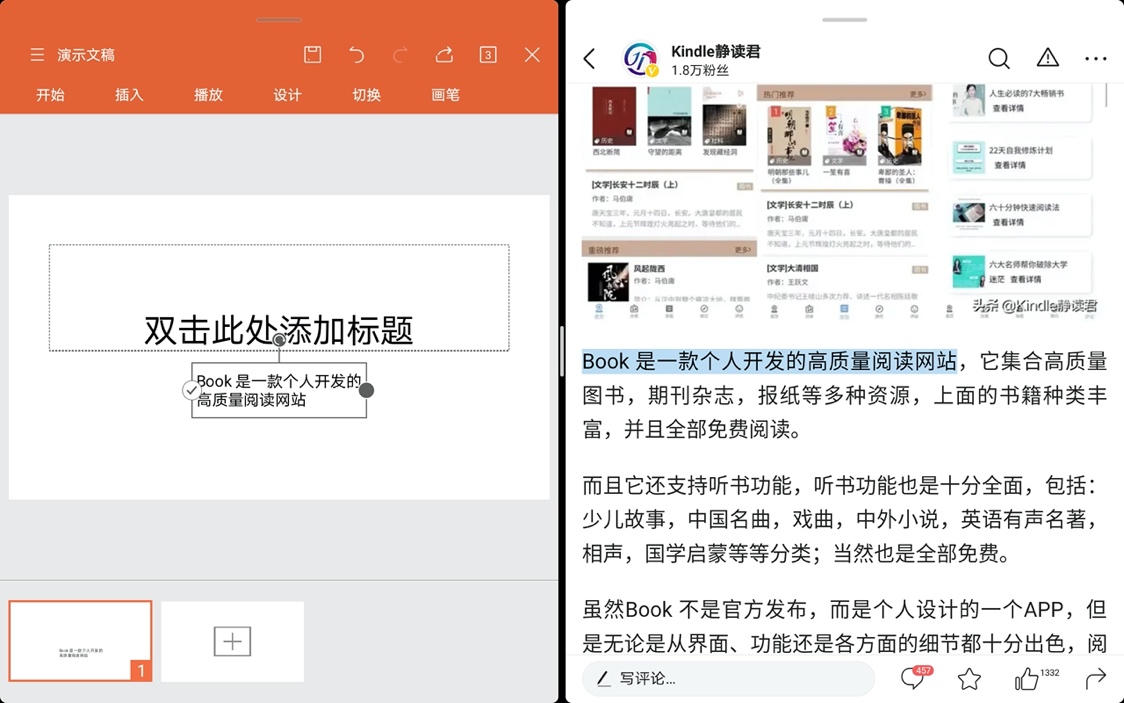The height and width of the screenshot is (703, 1124).
Task: Open the comments bubble showing 457
Action: pos(911,678)
